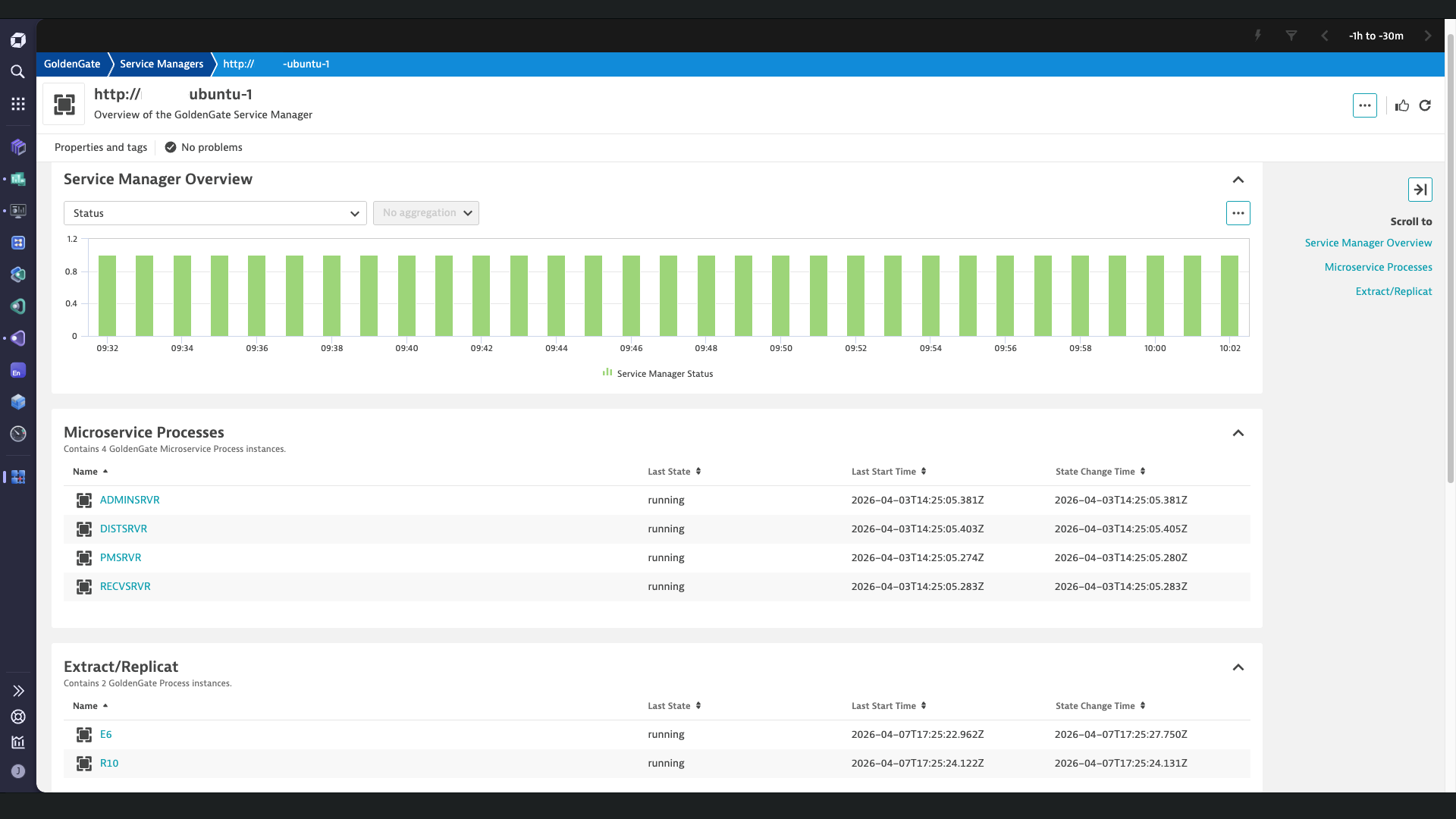Open the 'En' app icon in sidebar
Viewport: 1456px width, 819px height.
[x=18, y=370]
